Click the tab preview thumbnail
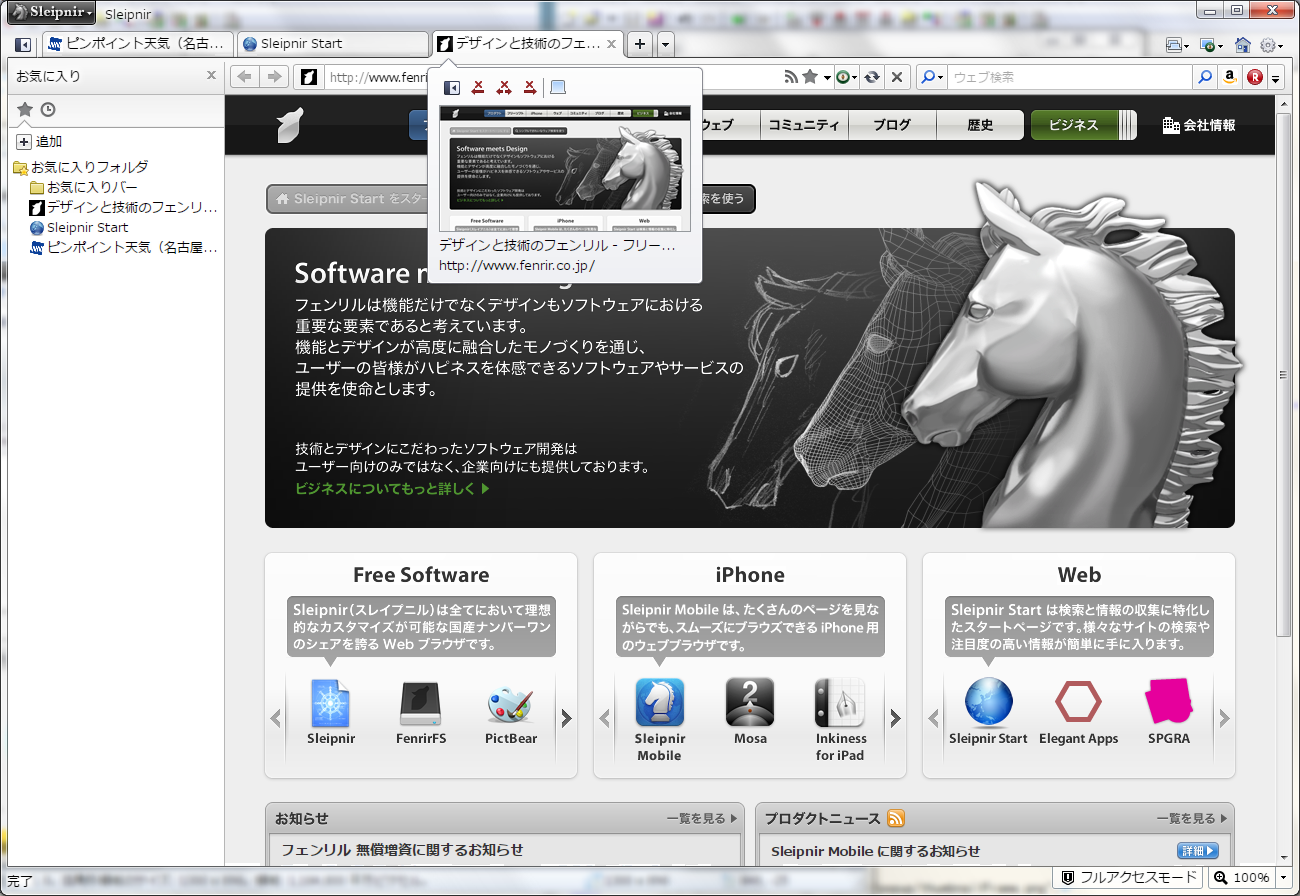The image size is (1300, 896). click(x=564, y=168)
